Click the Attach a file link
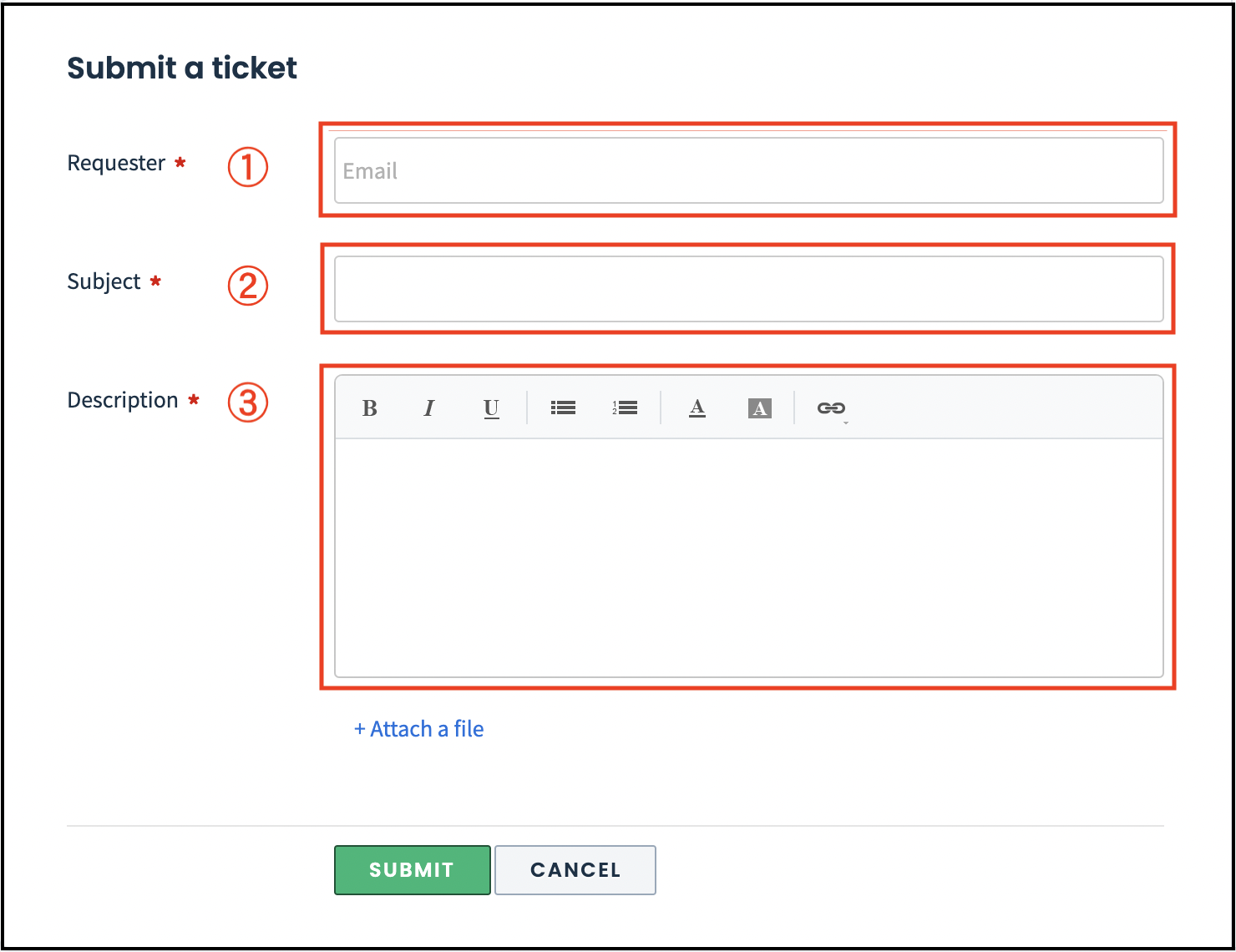Image resolution: width=1236 pixels, height=952 pixels. tap(419, 729)
